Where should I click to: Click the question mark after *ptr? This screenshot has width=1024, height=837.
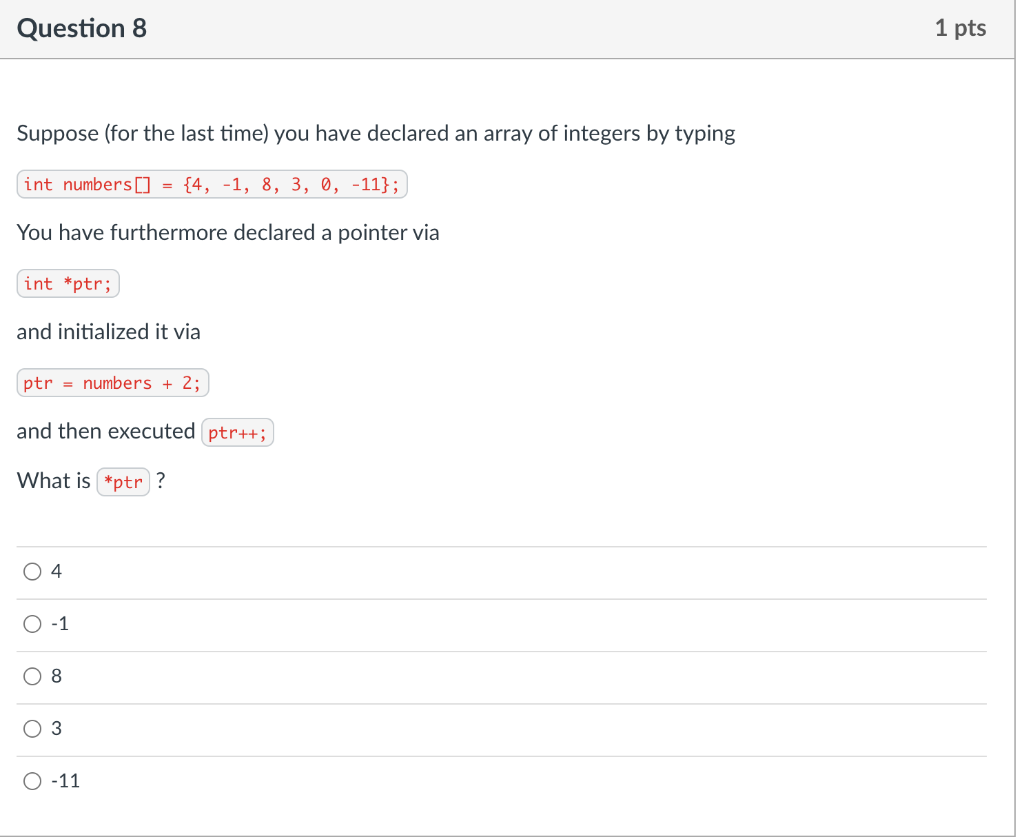(161, 481)
